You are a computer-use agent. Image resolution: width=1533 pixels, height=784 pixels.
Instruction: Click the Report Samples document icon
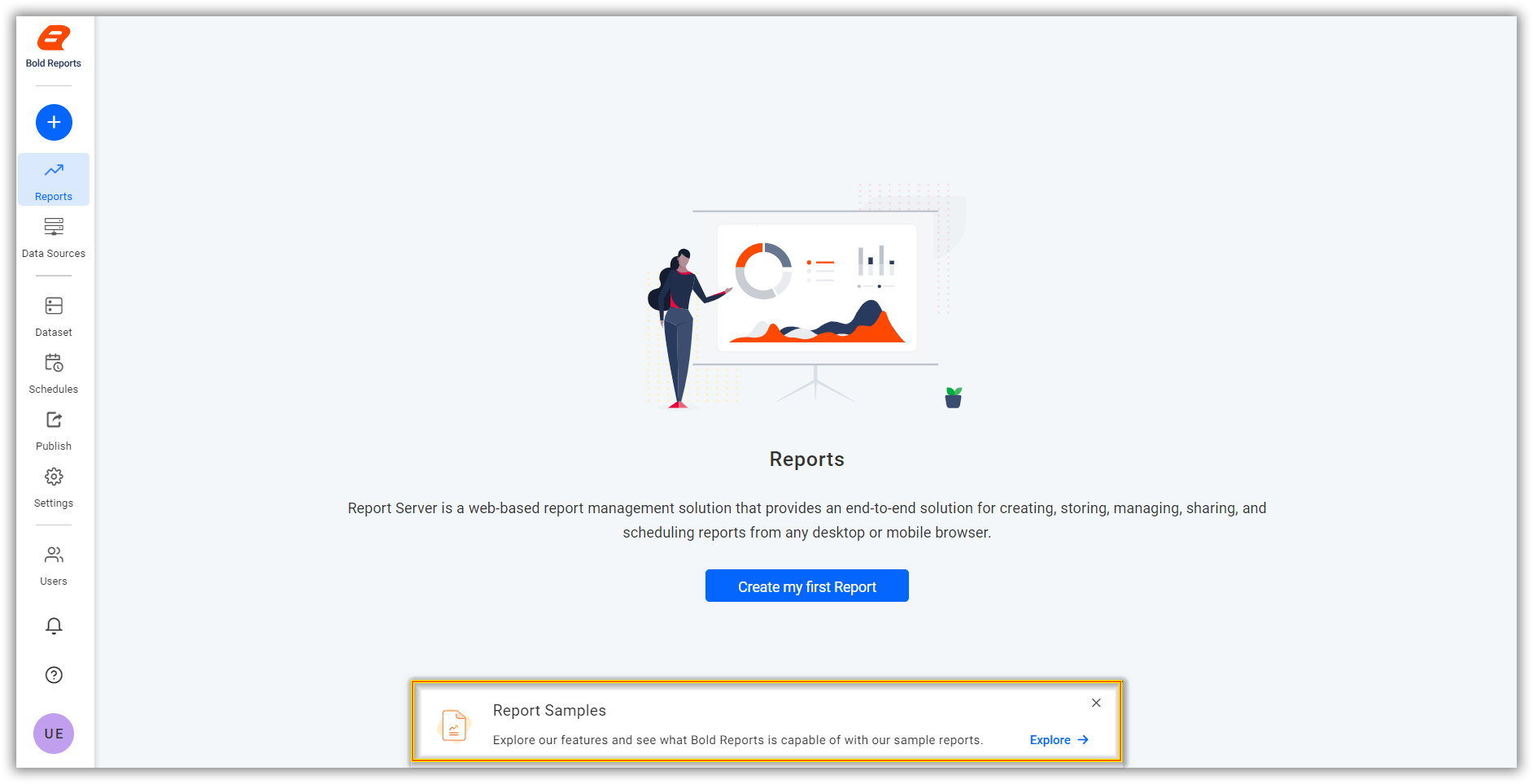click(x=453, y=725)
